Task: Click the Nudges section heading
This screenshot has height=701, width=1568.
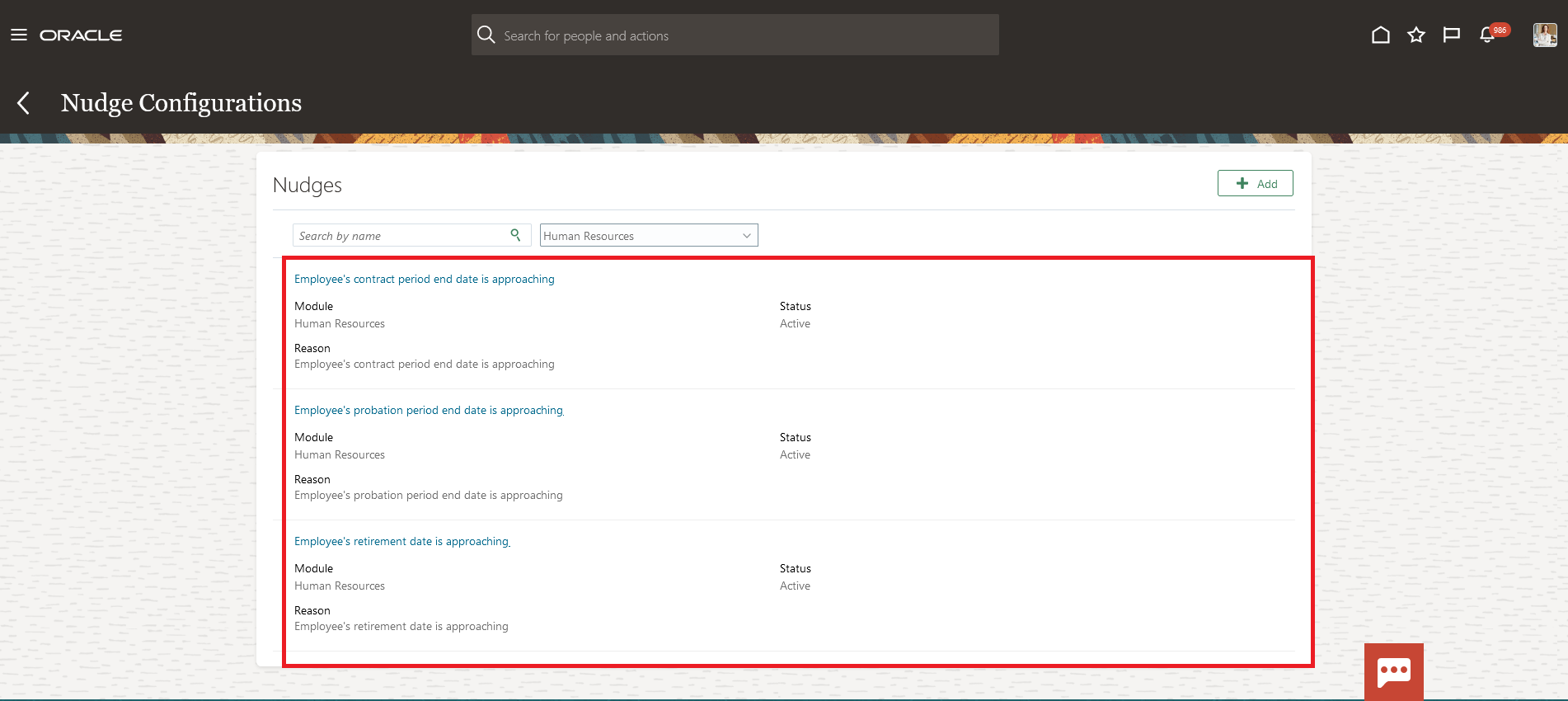Action: click(x=307, y=185)
